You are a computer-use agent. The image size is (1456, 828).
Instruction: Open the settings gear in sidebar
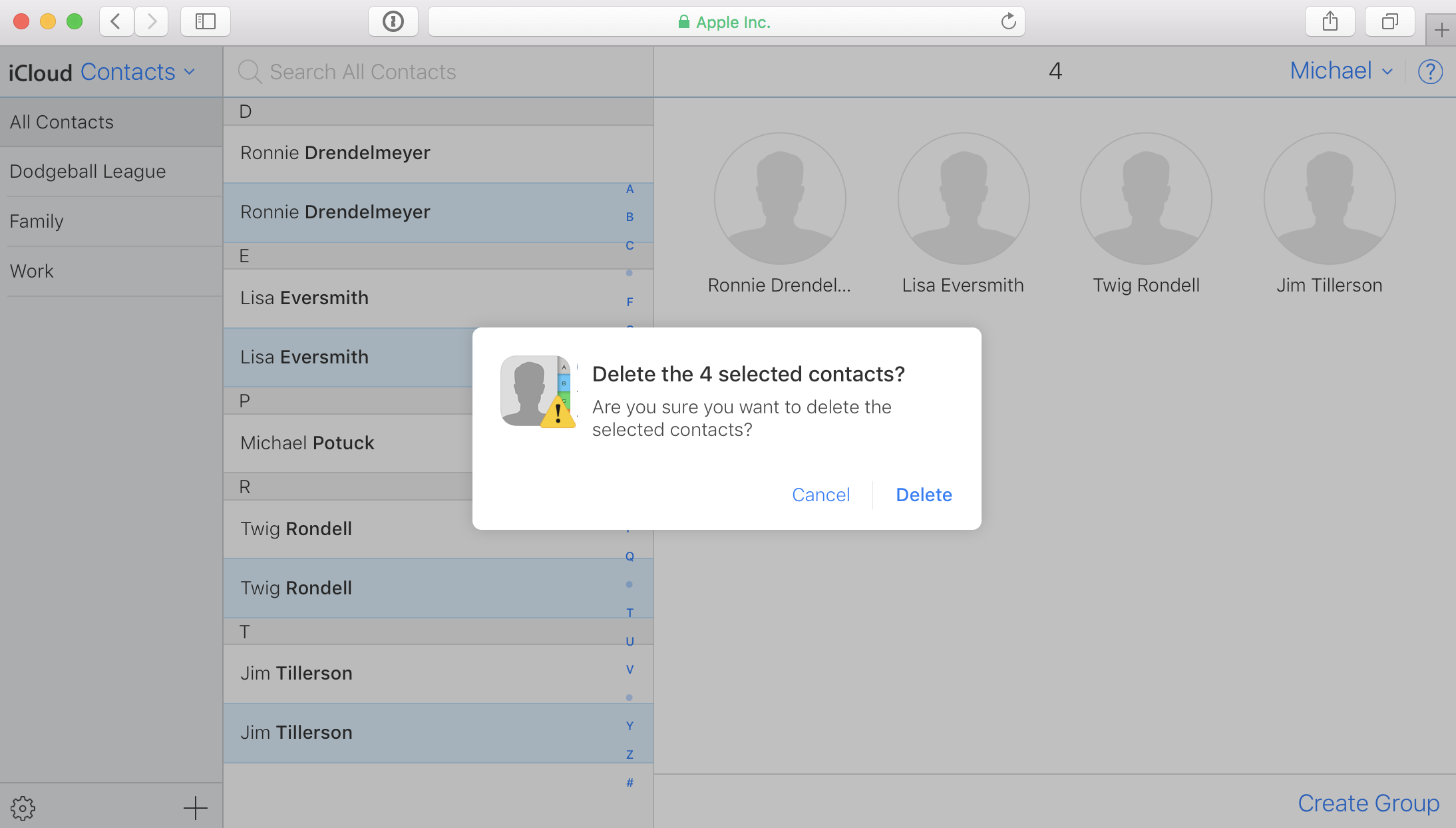click(x=23, y=808)
